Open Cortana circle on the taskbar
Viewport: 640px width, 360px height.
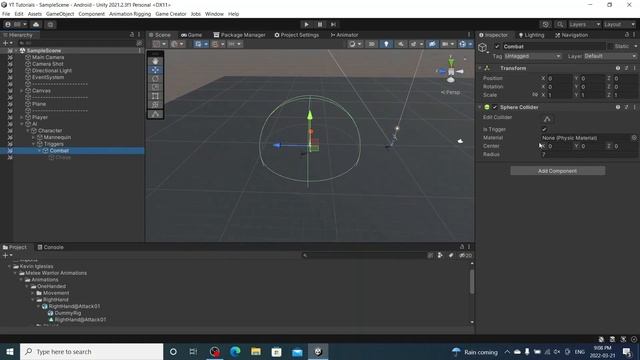(x=173, y=351)
